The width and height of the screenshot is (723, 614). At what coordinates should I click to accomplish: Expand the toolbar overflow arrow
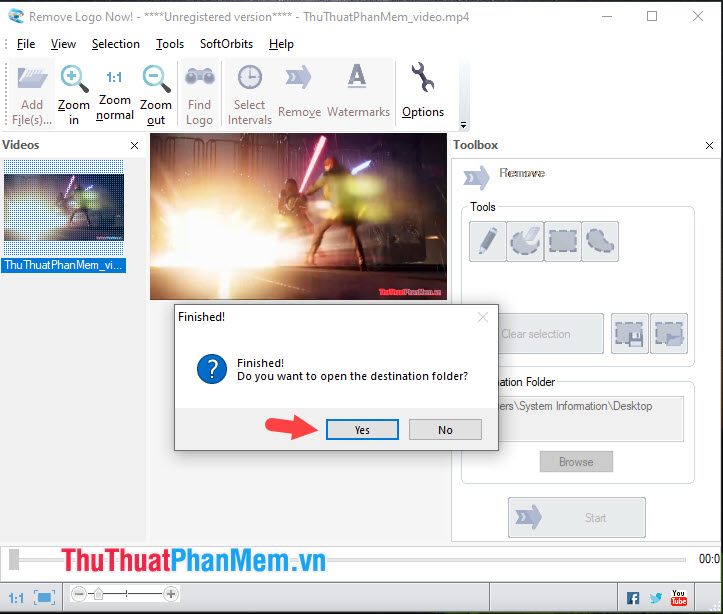coord(463,125)
